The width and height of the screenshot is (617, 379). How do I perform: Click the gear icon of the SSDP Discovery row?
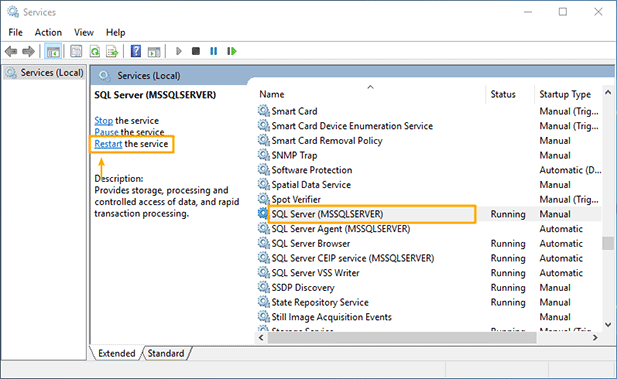pyautogui.click(x=263, y=287)
